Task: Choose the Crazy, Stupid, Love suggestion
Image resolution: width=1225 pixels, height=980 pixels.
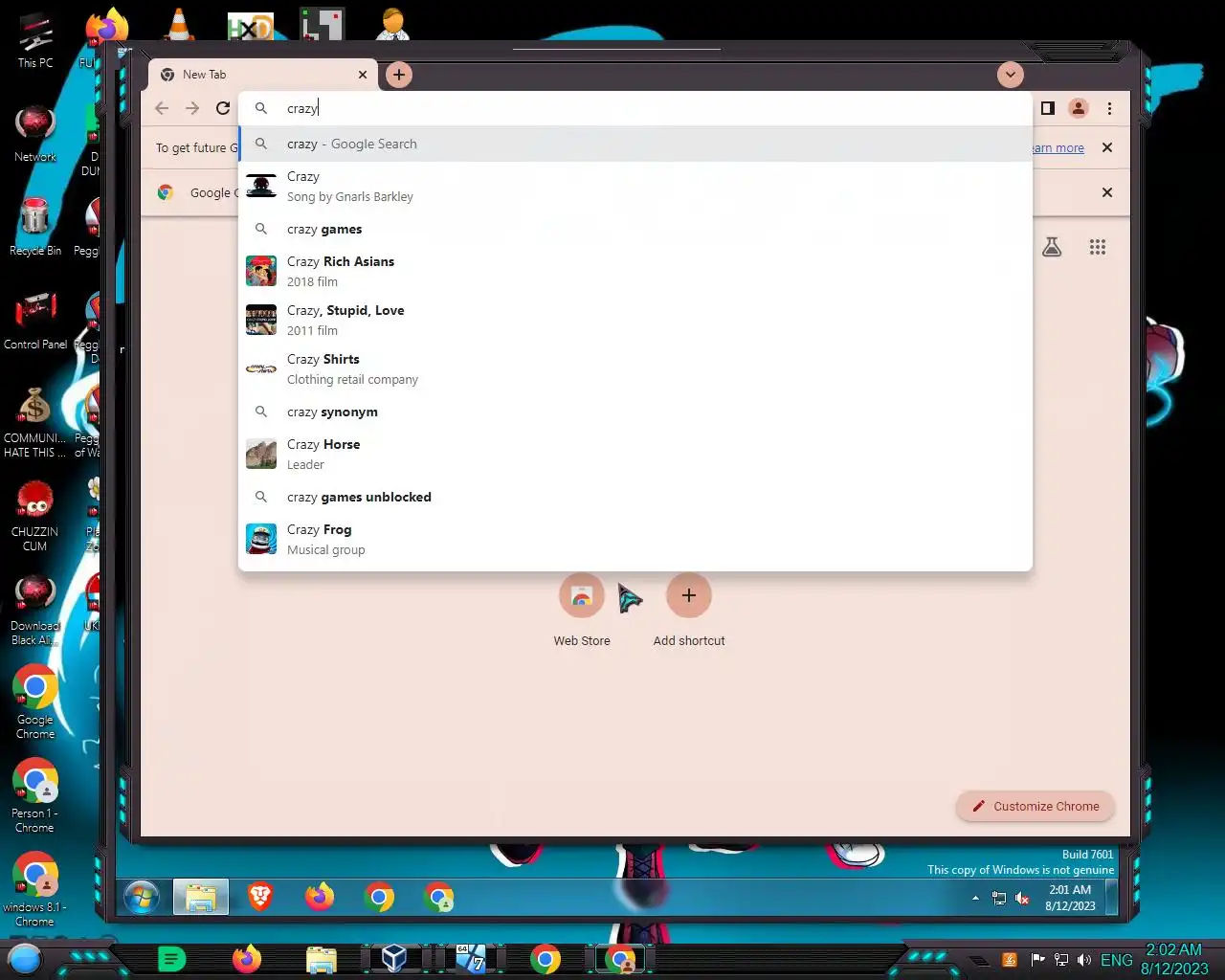Action: point(635,320)
